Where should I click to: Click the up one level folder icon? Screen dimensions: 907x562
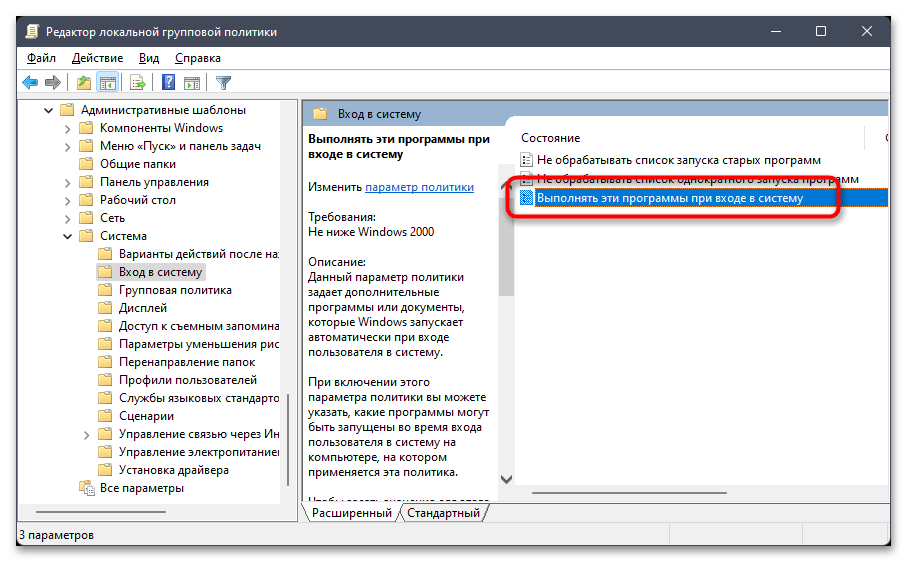[84, 83]
